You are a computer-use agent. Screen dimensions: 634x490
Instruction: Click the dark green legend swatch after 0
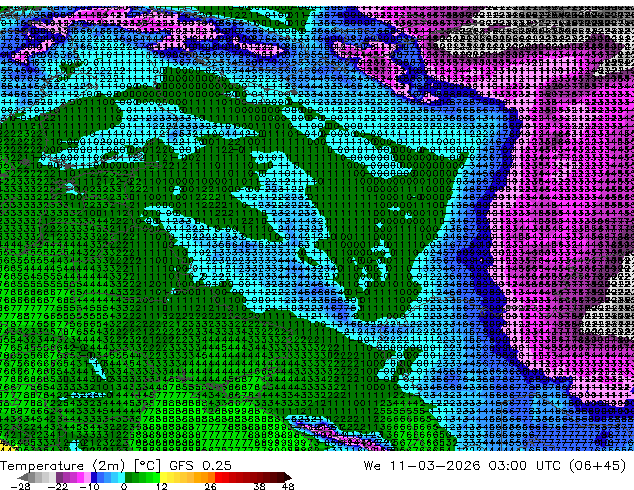(x=129, y=477)
